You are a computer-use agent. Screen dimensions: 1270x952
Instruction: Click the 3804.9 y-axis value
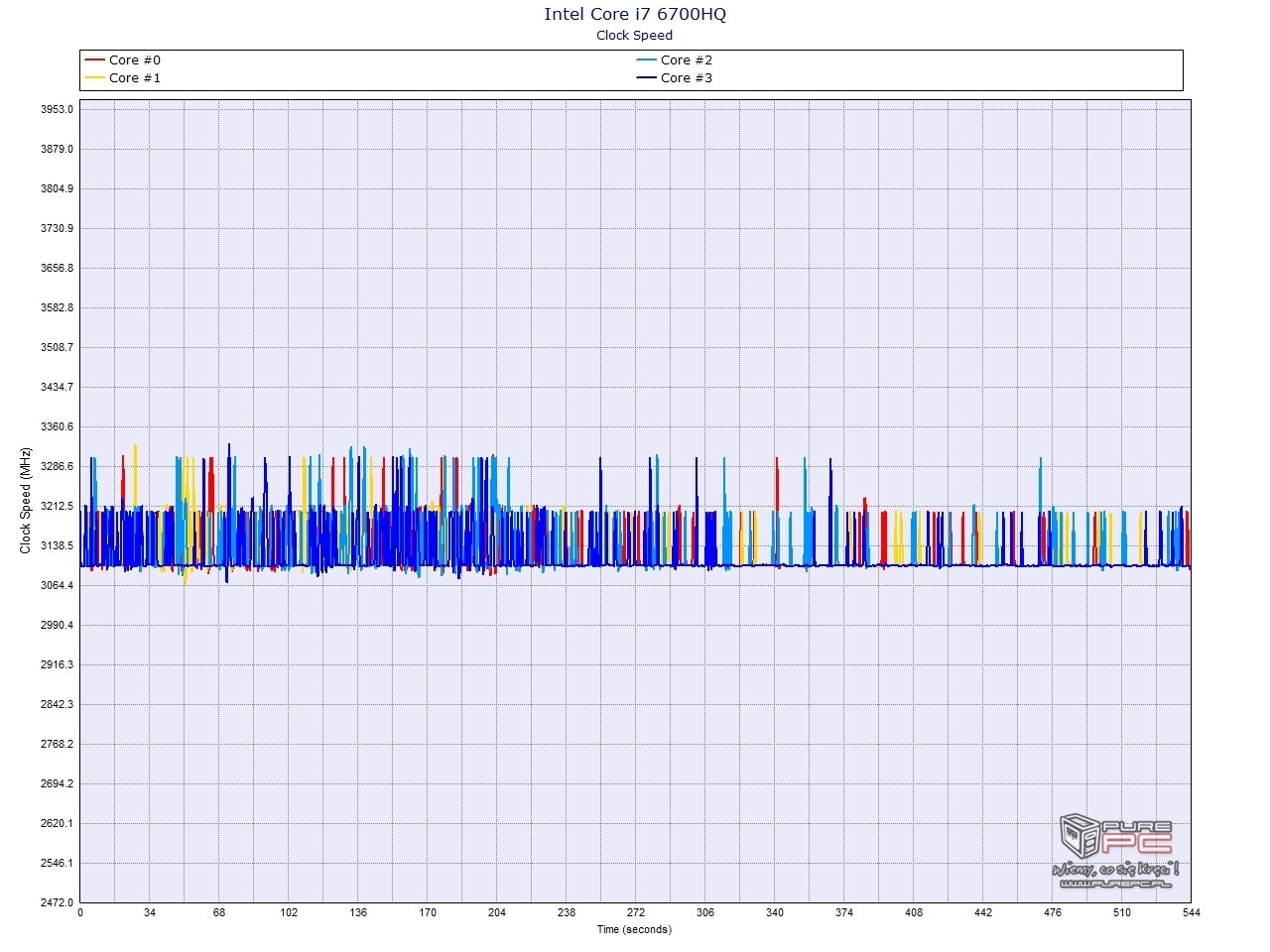(57, 188)
